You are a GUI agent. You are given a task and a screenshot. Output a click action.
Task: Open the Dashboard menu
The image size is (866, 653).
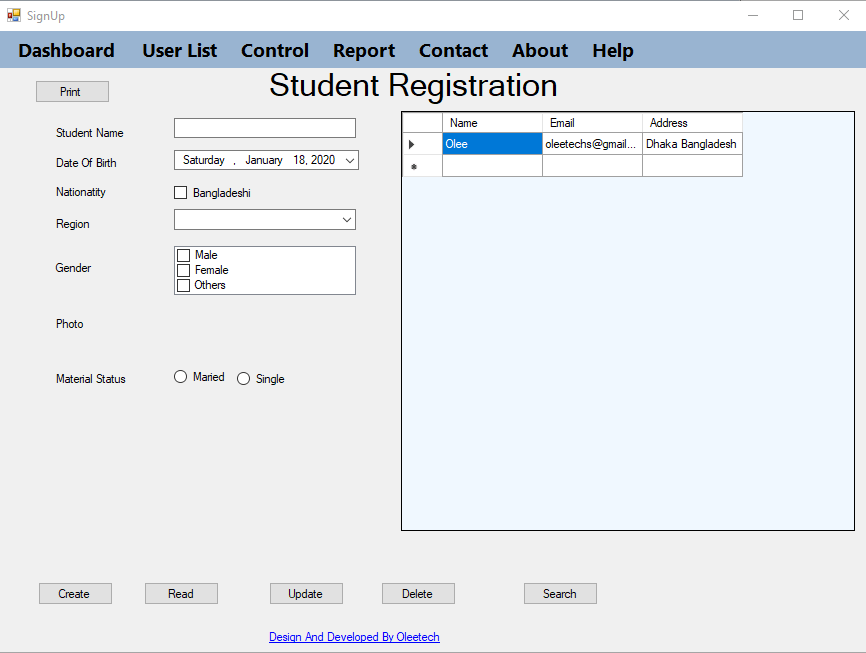click(66, 50)
